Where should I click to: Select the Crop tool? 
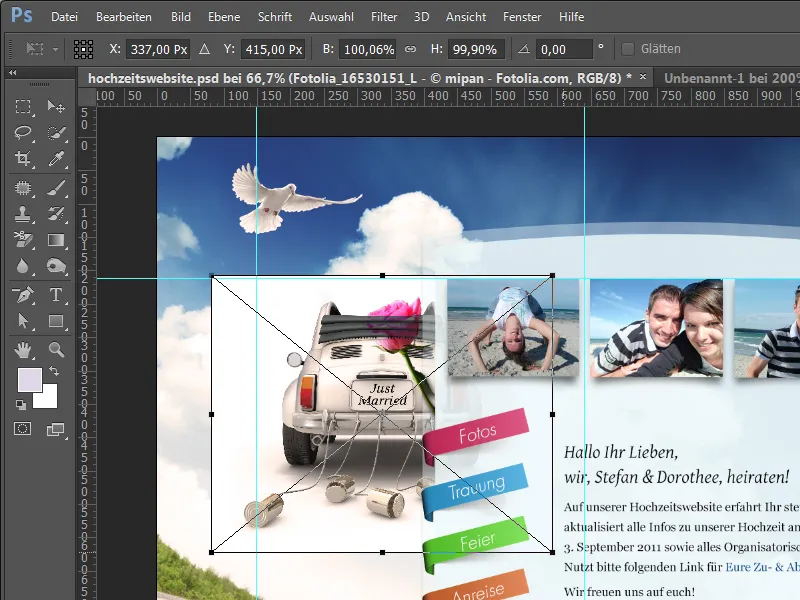[x=23, y=159]
